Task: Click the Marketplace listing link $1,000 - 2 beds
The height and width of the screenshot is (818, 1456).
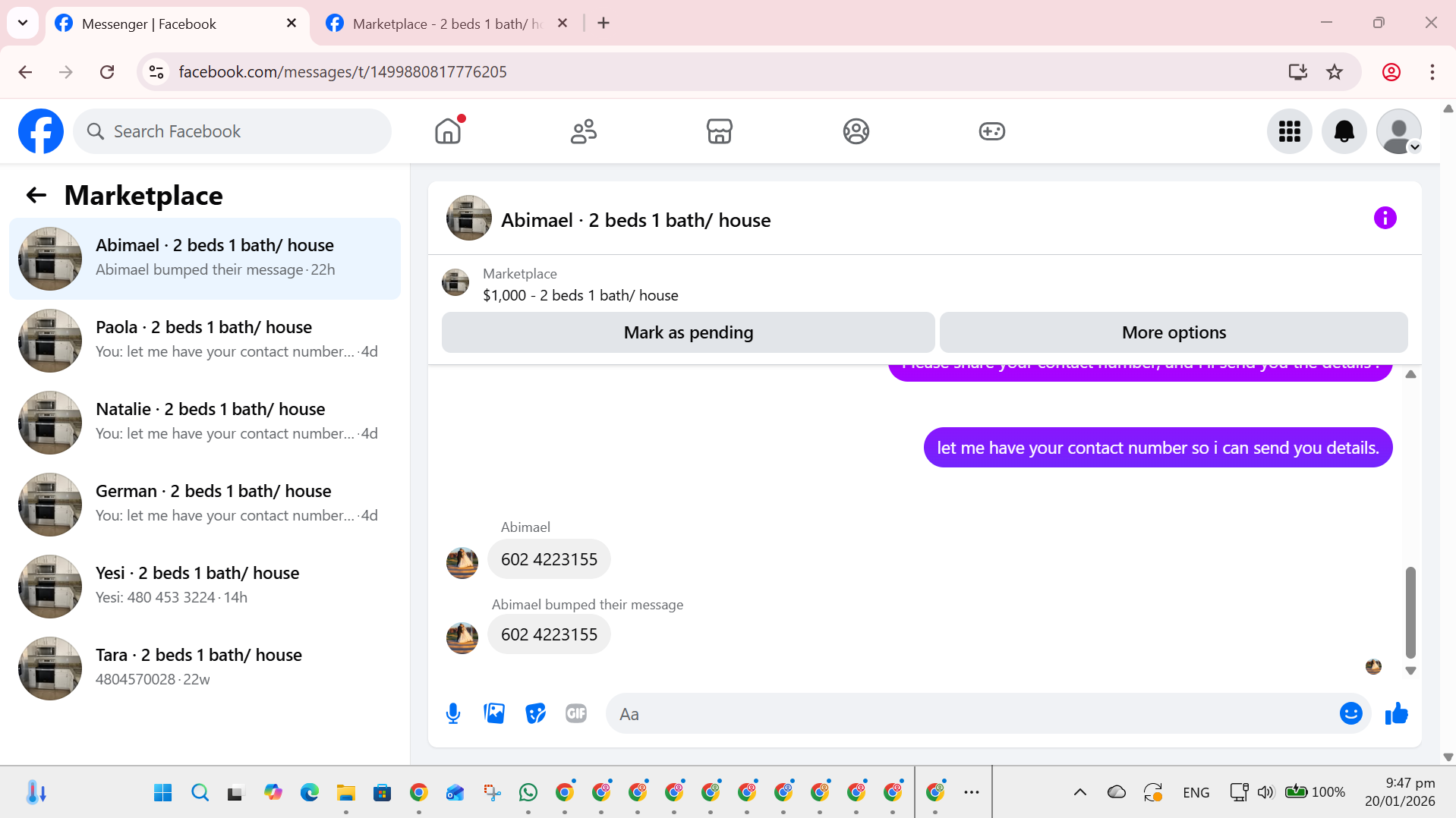Action: (581, 295)
